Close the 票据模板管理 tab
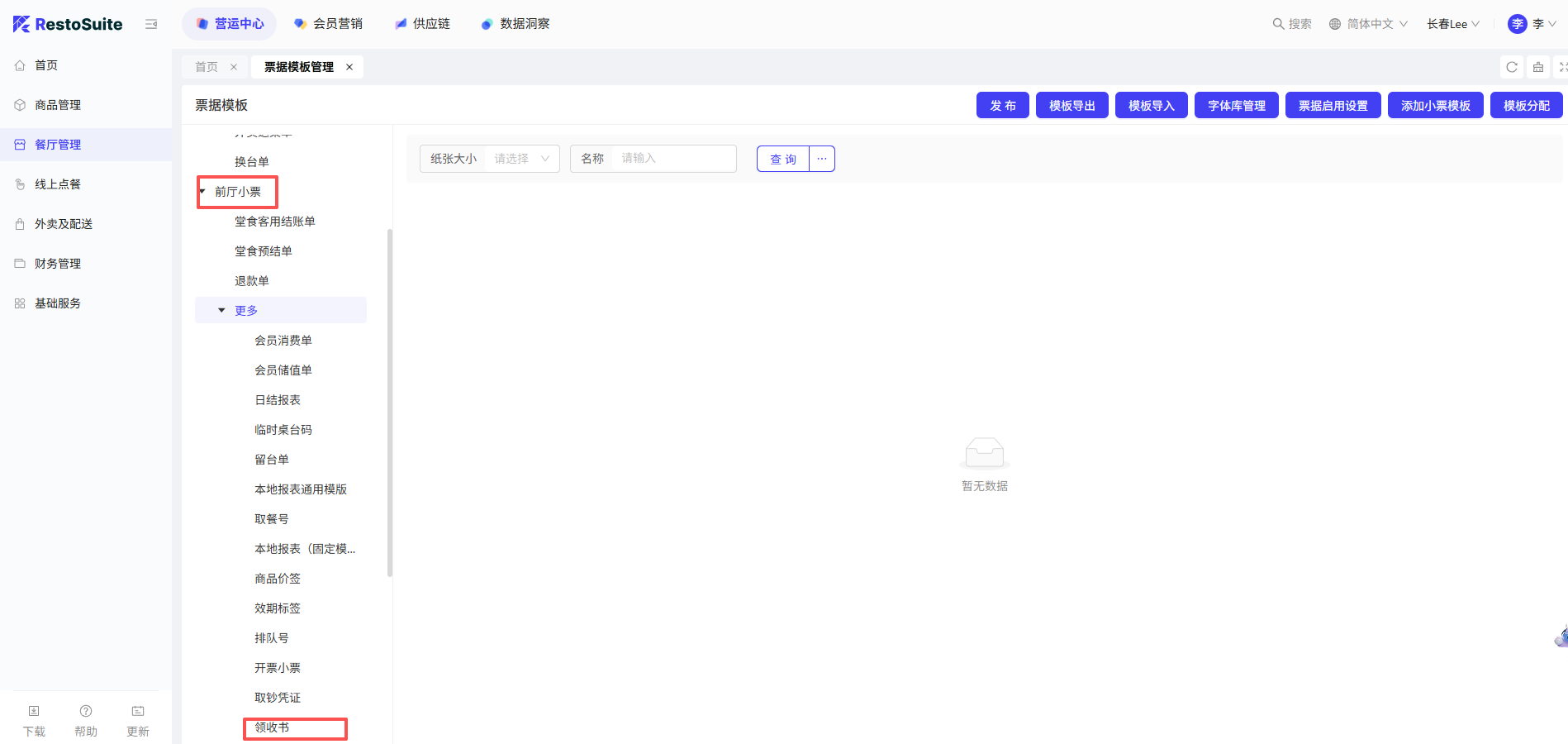This screenshot has height=744, width=1568. (x=349, y=67)
